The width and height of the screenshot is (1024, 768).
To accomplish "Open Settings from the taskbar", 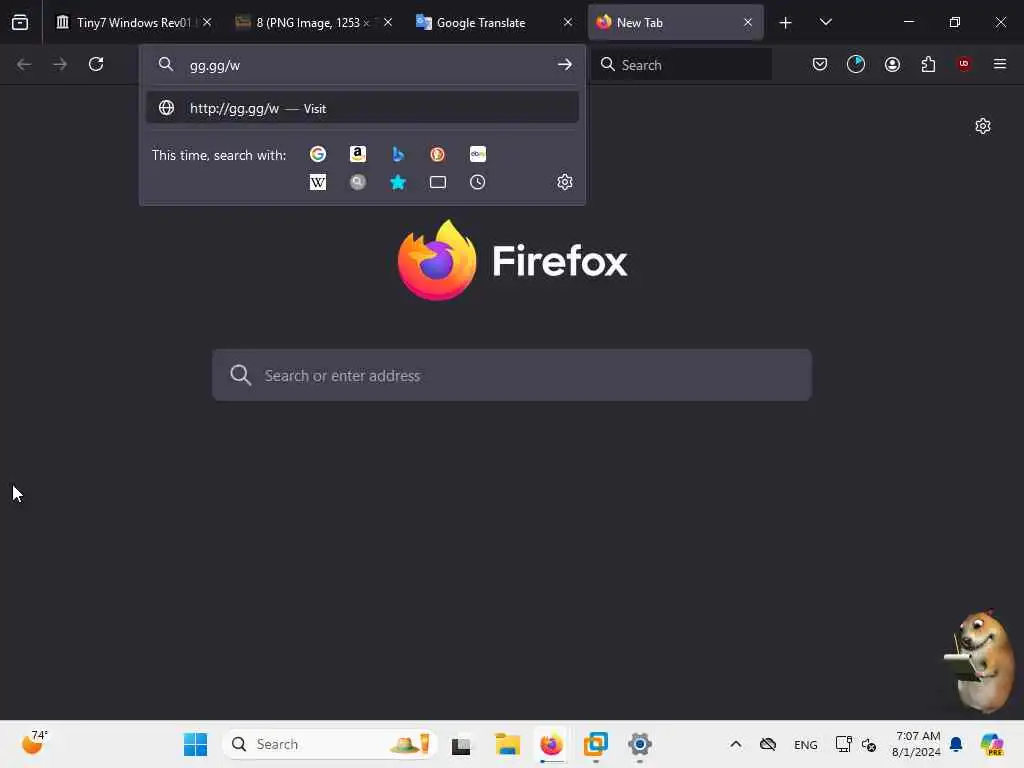I will (x=640, y=744).
